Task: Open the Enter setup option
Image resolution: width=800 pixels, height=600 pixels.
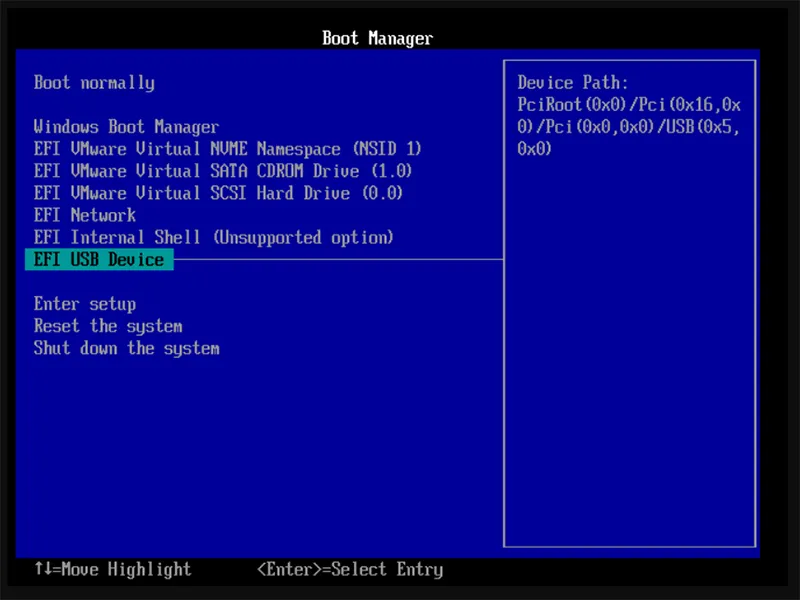Action: coord(85,304)
